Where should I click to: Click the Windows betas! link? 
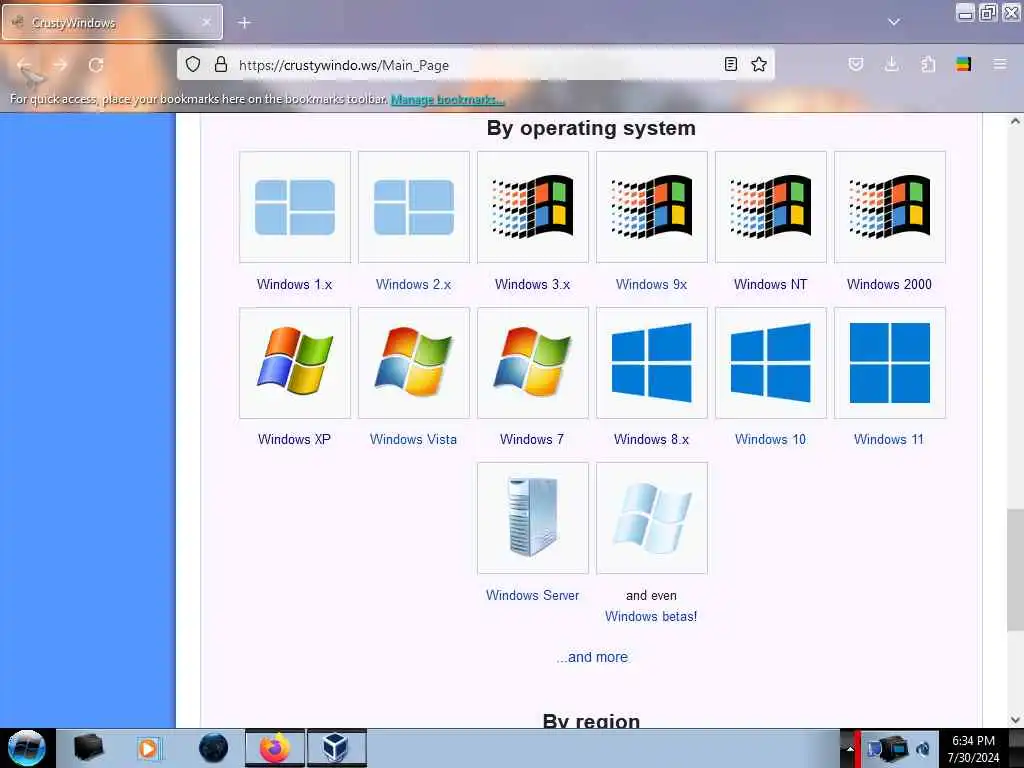[651, 616]
